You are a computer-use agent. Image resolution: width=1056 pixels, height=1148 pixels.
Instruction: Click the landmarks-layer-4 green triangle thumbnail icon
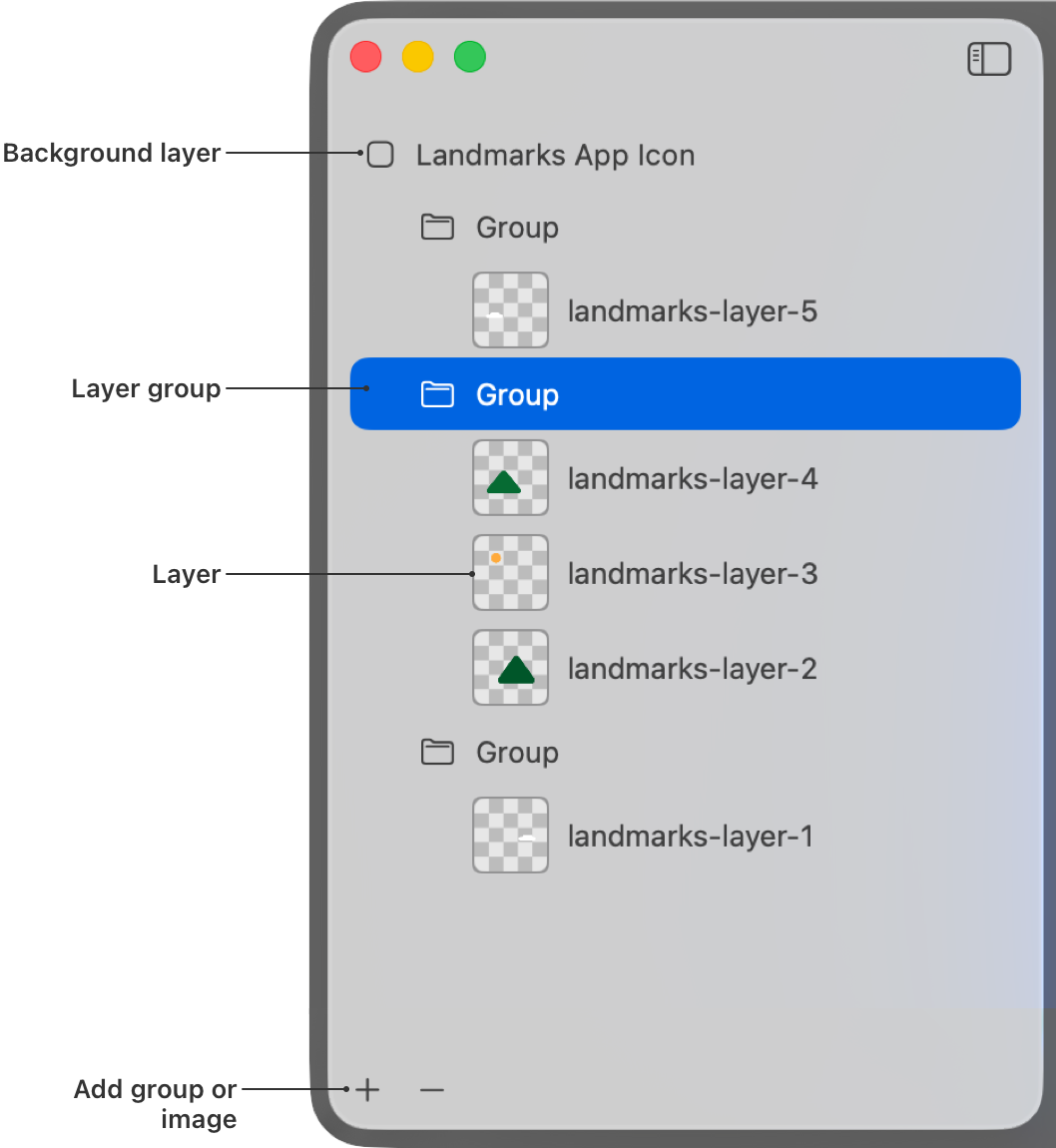(x=510, y=478)
